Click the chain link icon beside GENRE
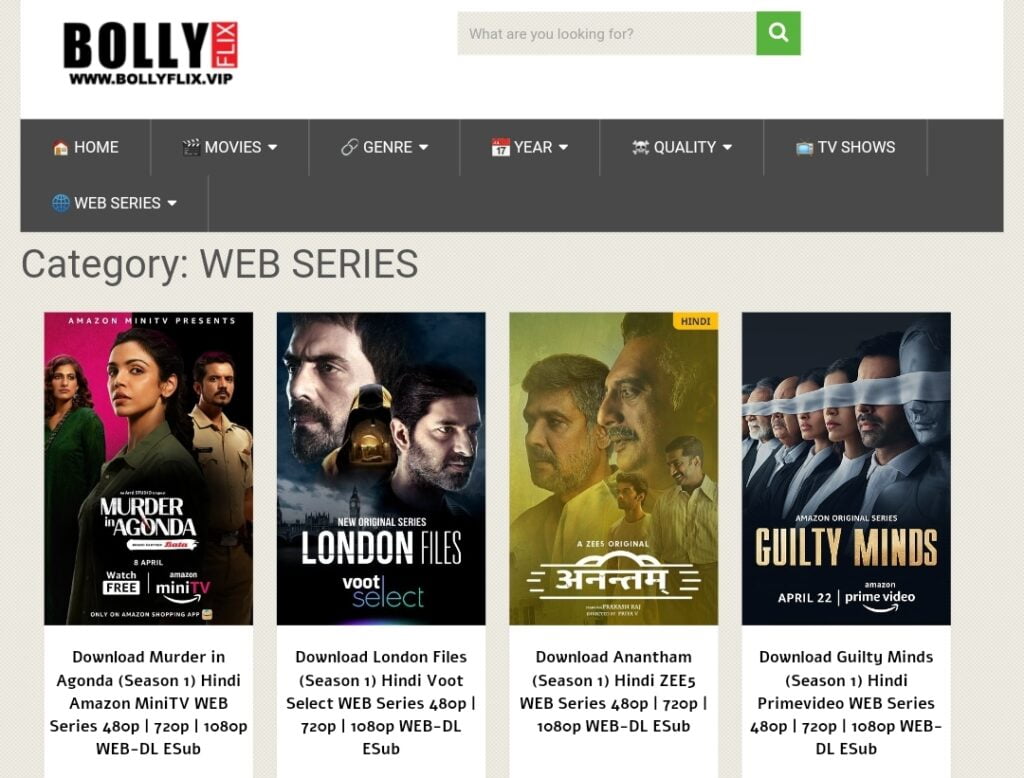The height and width of the screenshot is (778, 1024). click(349, 148)
